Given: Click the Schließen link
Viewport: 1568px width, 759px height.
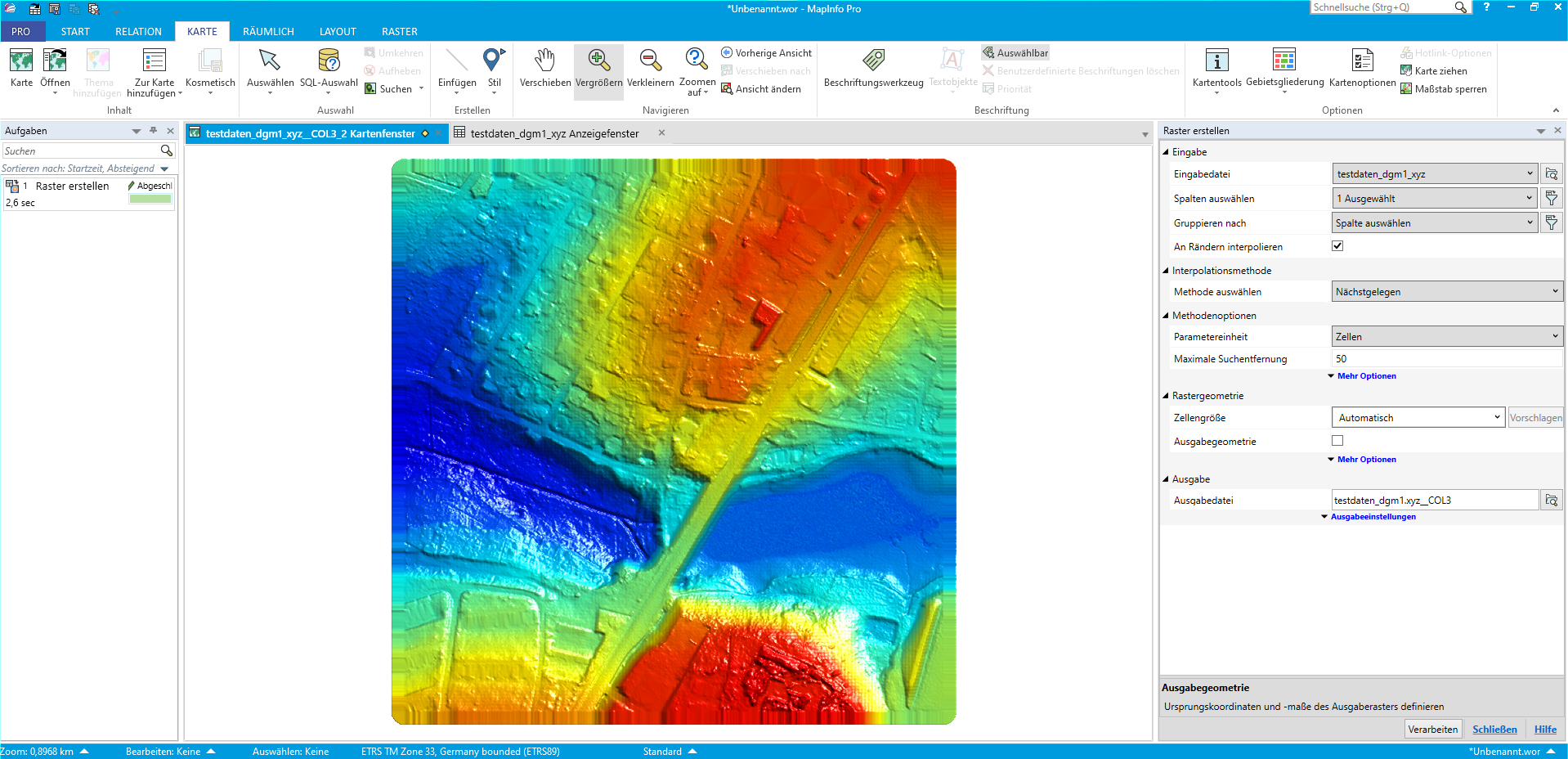Looking at the screenshot, I should [x=1494, y=730].
